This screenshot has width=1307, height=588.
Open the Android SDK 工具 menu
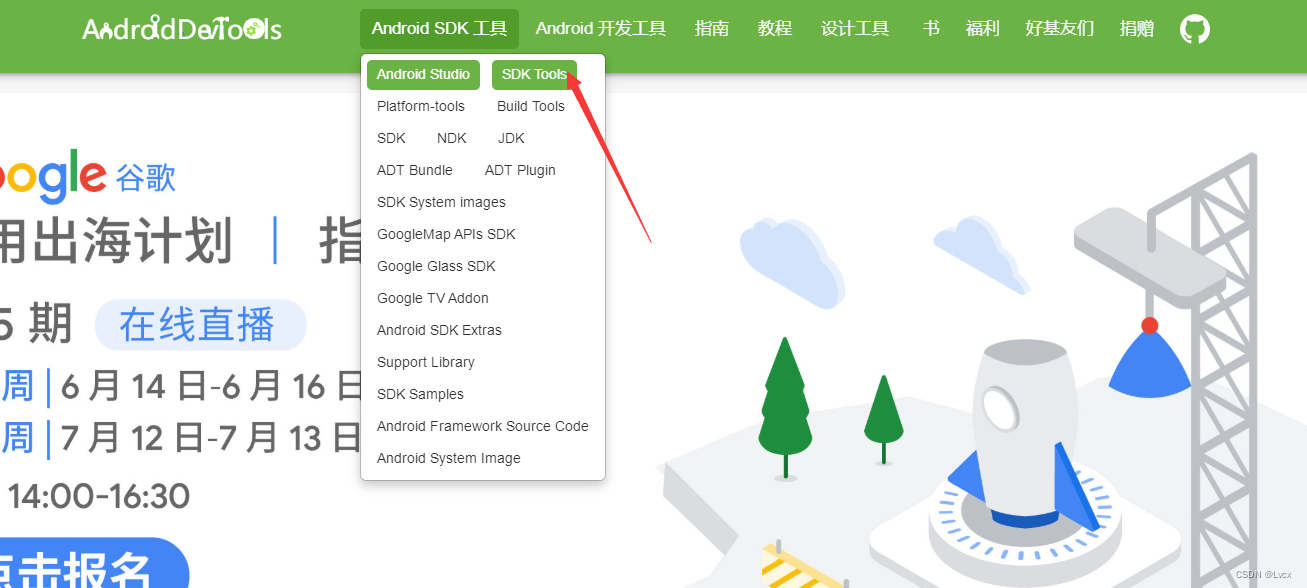439,29
